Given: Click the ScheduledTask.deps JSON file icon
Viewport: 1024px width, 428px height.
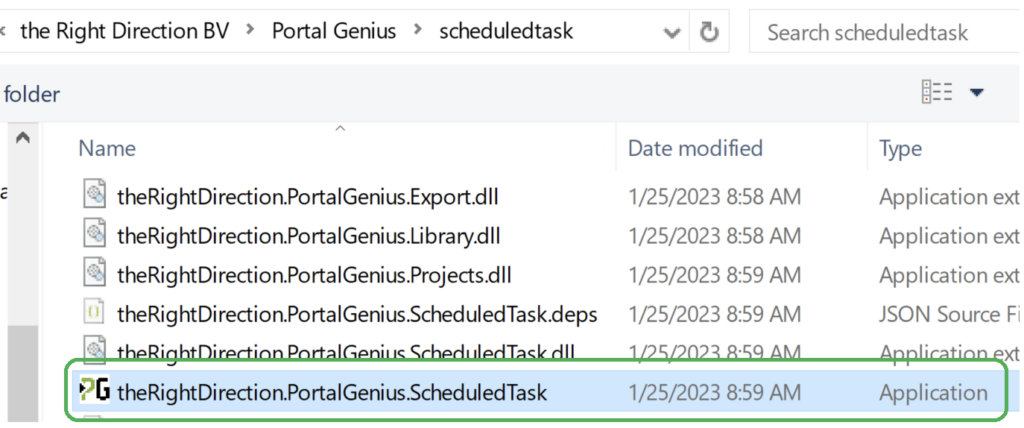Looking at the screenshot, I should pos(95,314).
